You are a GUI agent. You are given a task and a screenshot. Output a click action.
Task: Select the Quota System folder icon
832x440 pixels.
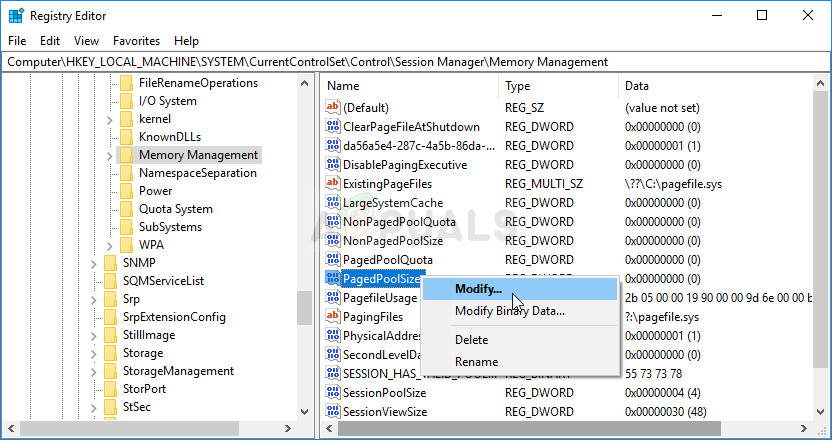[126, 209]
